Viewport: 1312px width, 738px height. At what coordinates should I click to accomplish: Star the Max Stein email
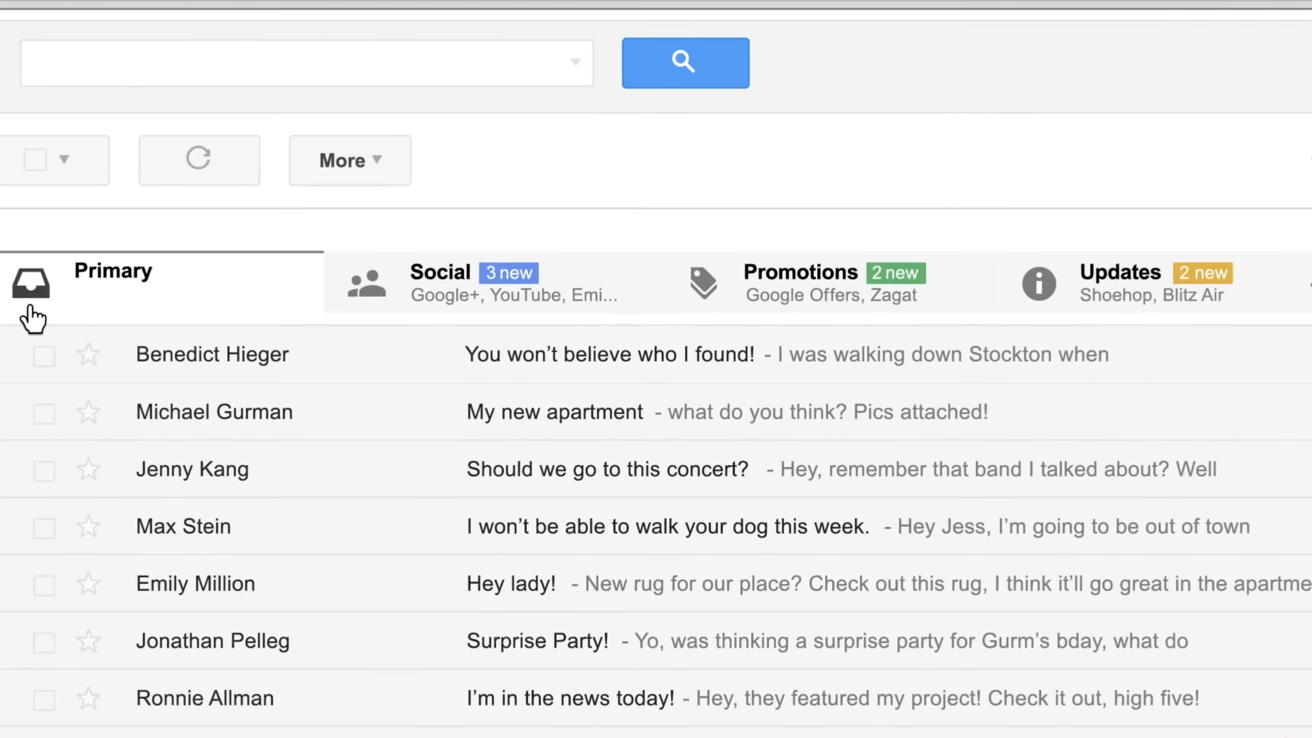coord(89,526)
